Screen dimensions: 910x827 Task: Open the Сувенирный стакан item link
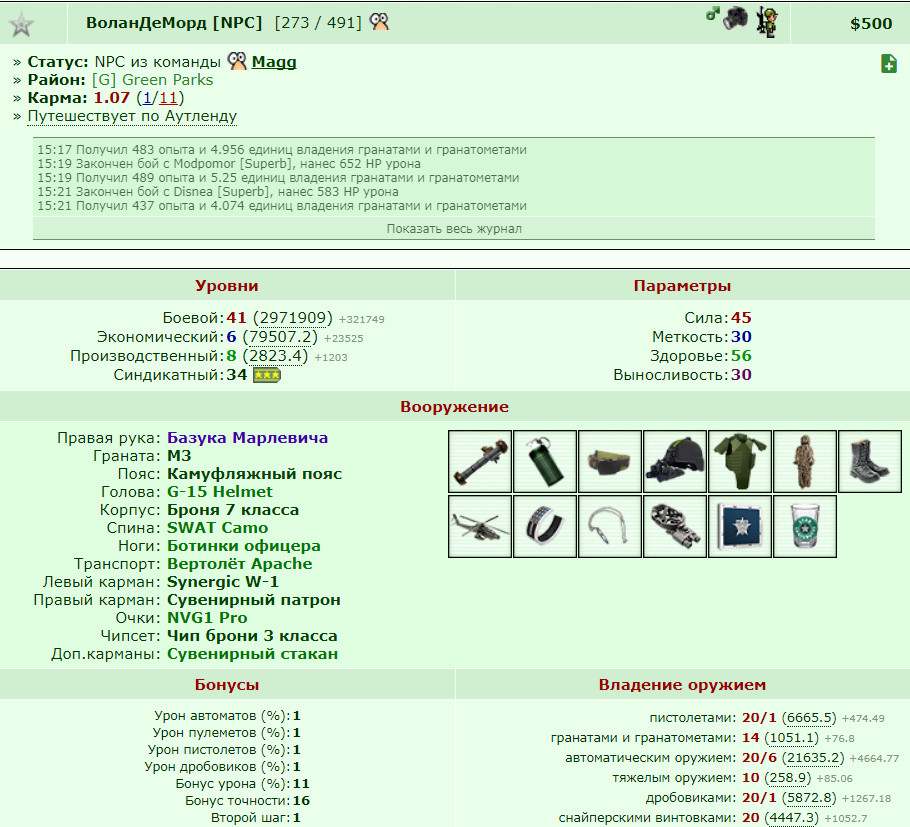pyautogui.click(x=252, y=653)
